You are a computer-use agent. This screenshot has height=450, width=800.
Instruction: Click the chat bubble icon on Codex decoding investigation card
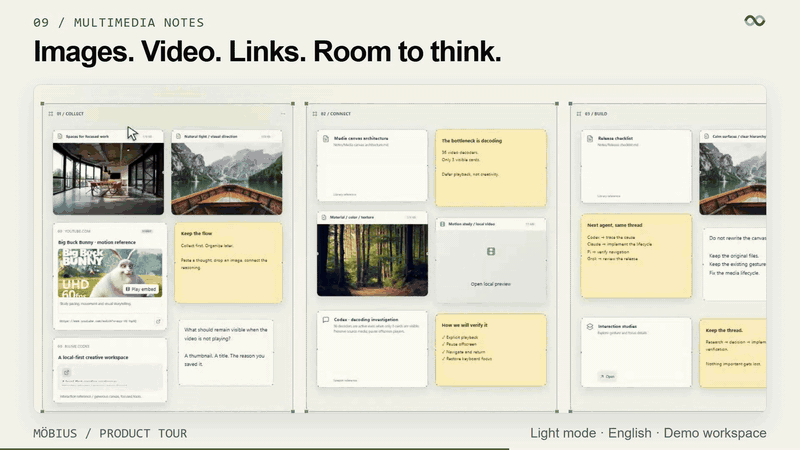pyautogui.click(x=326, y=320)
